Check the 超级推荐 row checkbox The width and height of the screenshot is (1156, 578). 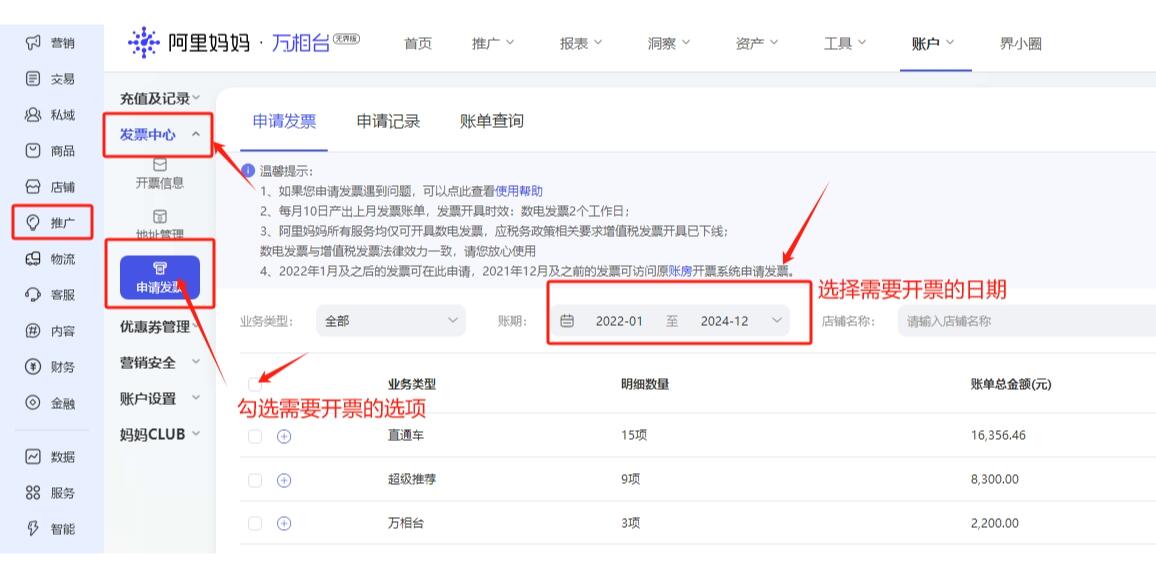pos(255,481)
